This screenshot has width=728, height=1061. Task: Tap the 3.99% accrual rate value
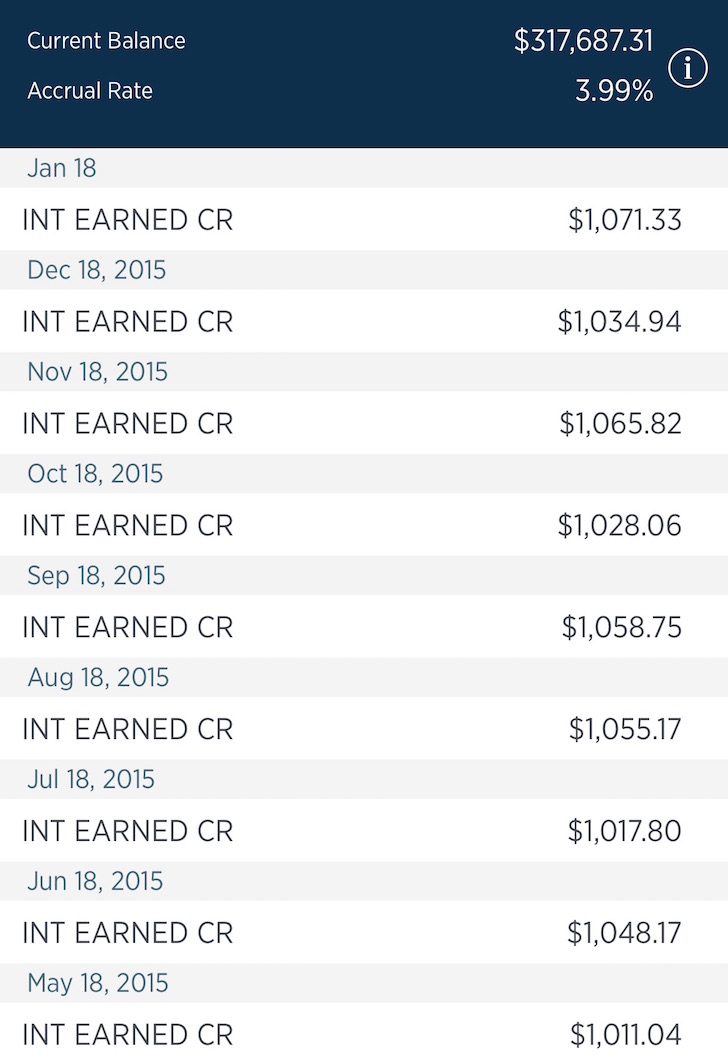point(614,91)
